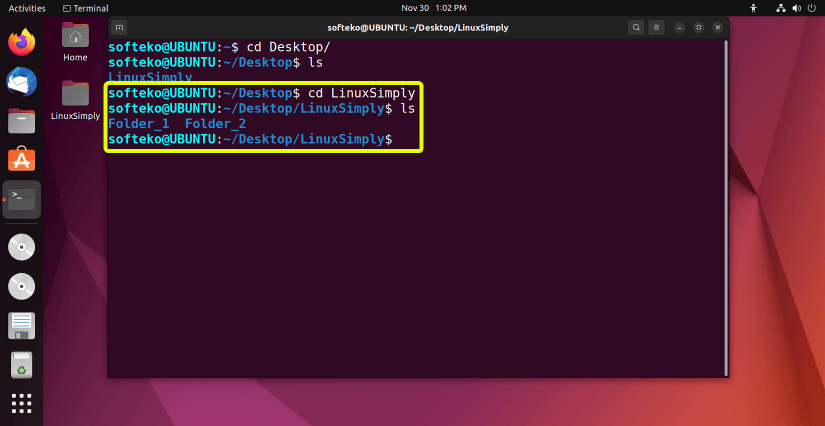Open the clock showing Nov 30 1:02 PM

[434, 8]
